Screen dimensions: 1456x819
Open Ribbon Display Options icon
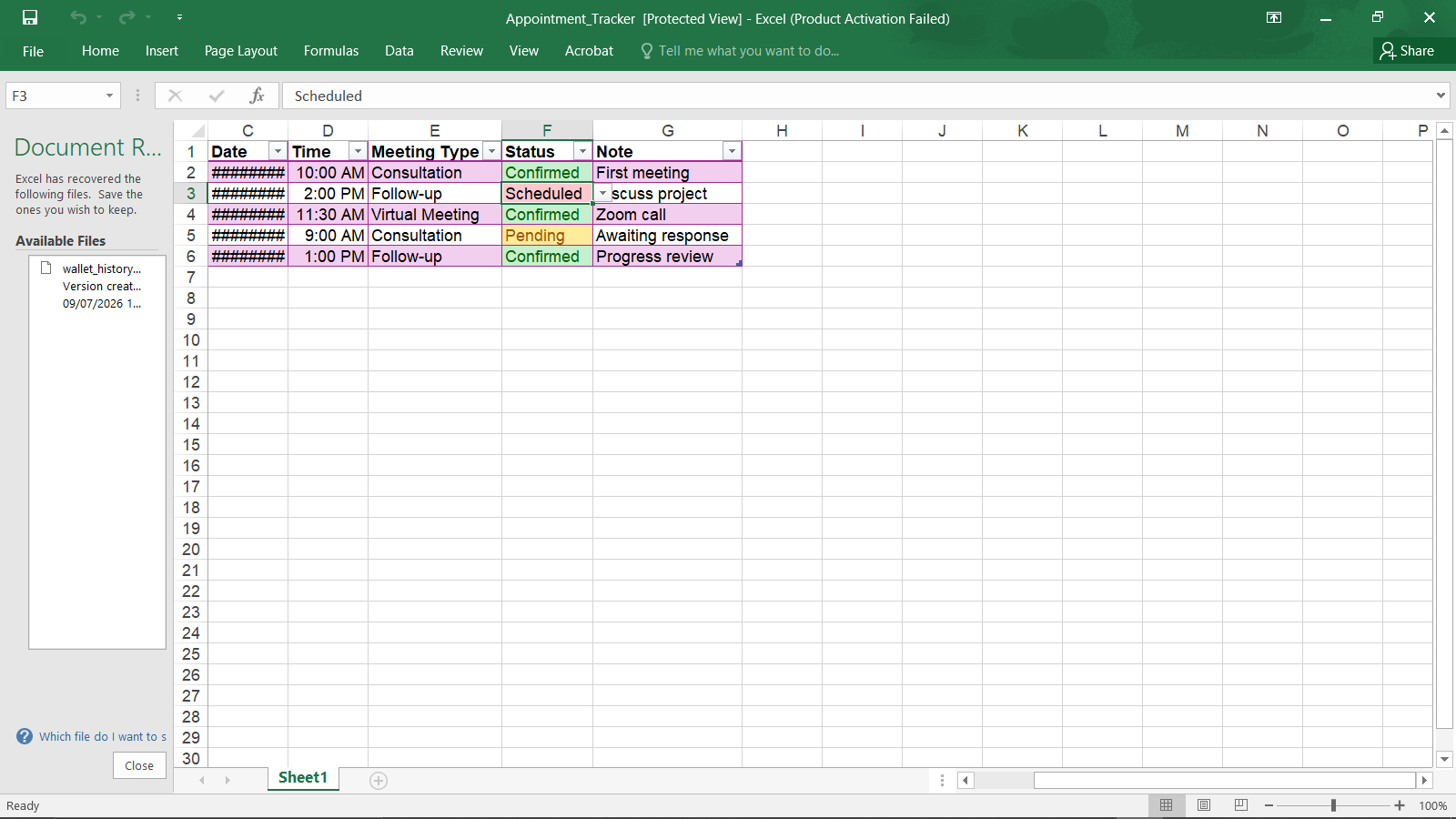(x=1274, y=17)
